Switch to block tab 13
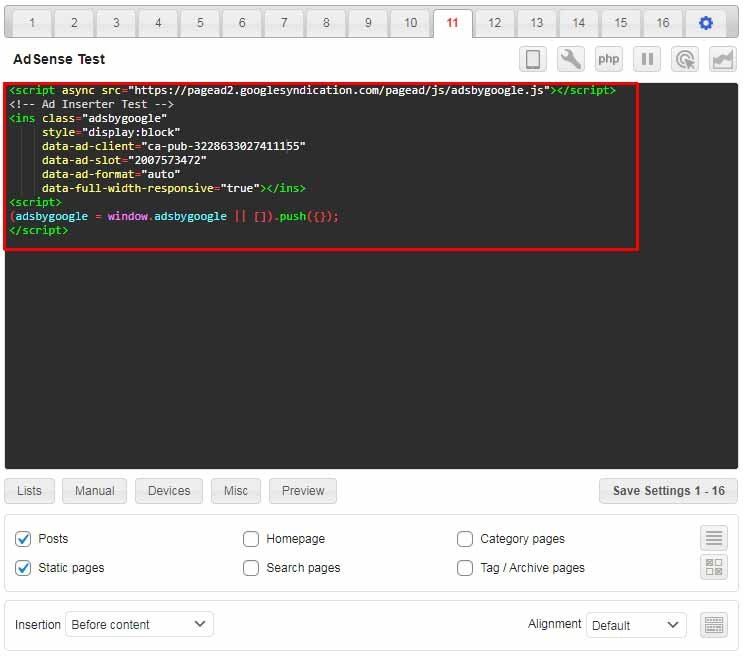743x656 pixels. 537,23
